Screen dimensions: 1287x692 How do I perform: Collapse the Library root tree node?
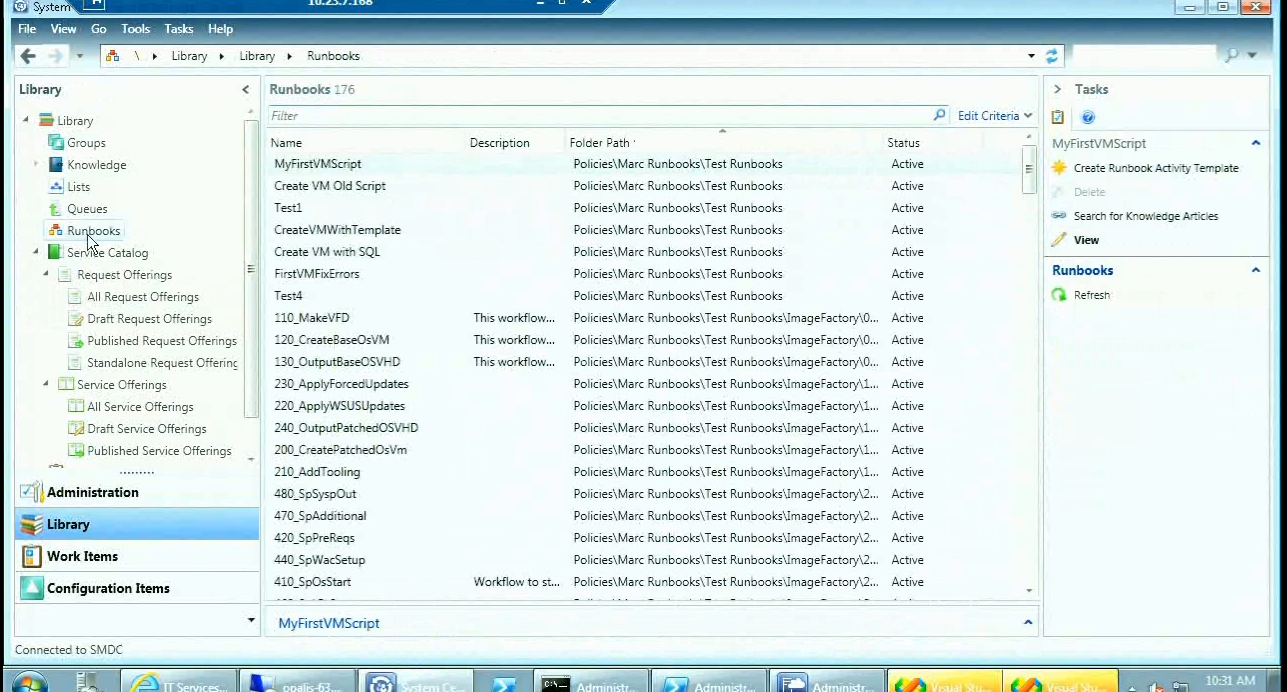pyautogui.click(x=27, y=120)
